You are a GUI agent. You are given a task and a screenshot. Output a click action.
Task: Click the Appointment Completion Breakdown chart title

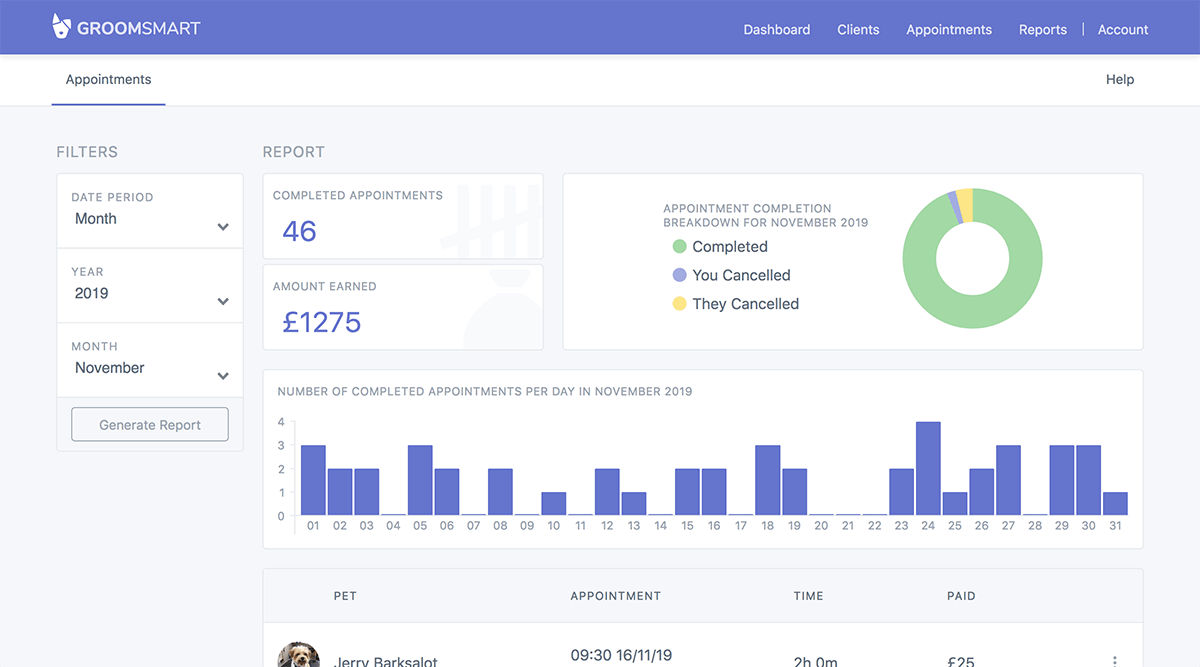pos(766,216)
